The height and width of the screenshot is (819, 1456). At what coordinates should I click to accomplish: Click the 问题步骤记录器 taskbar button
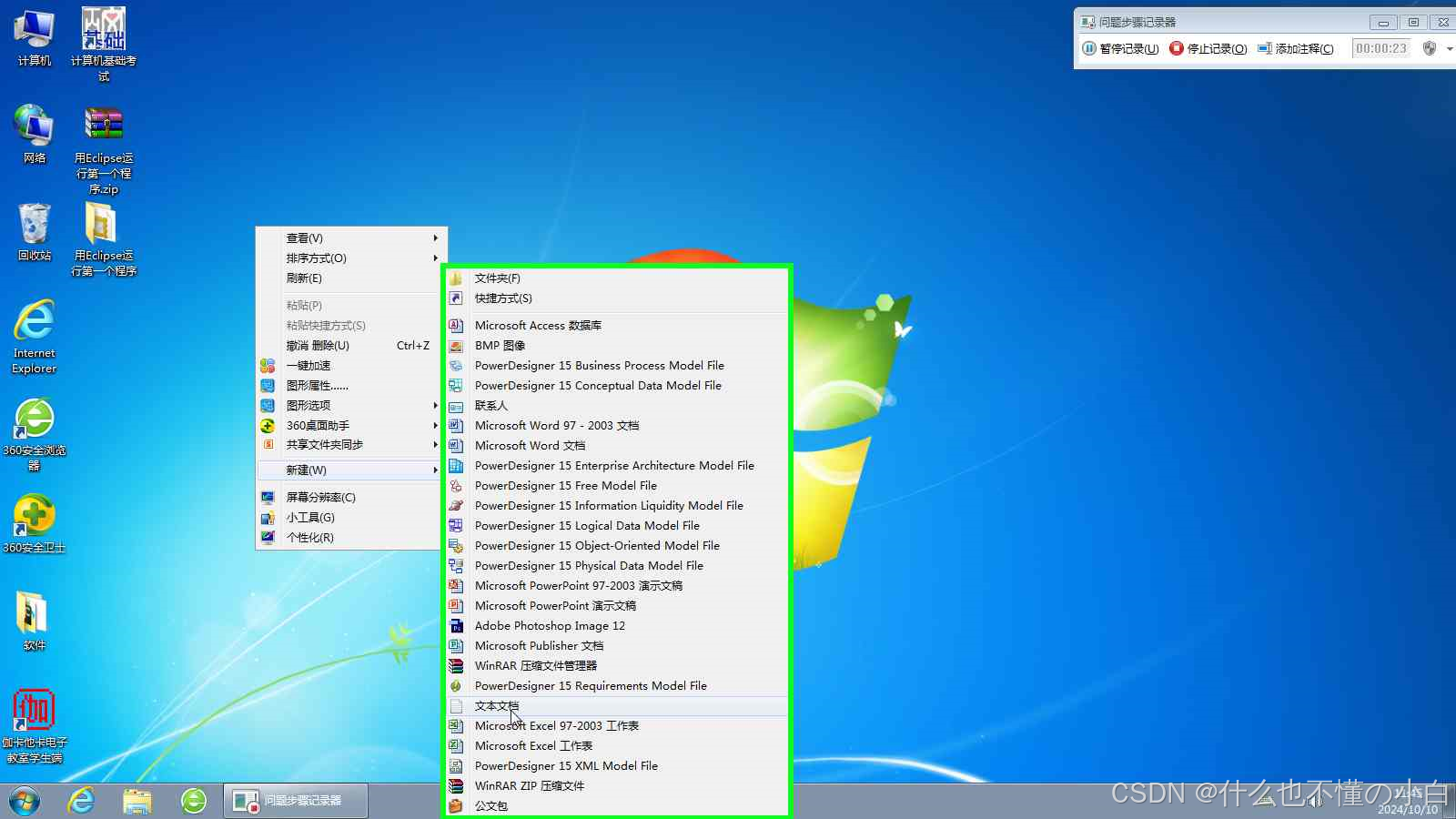coord(296,801)
